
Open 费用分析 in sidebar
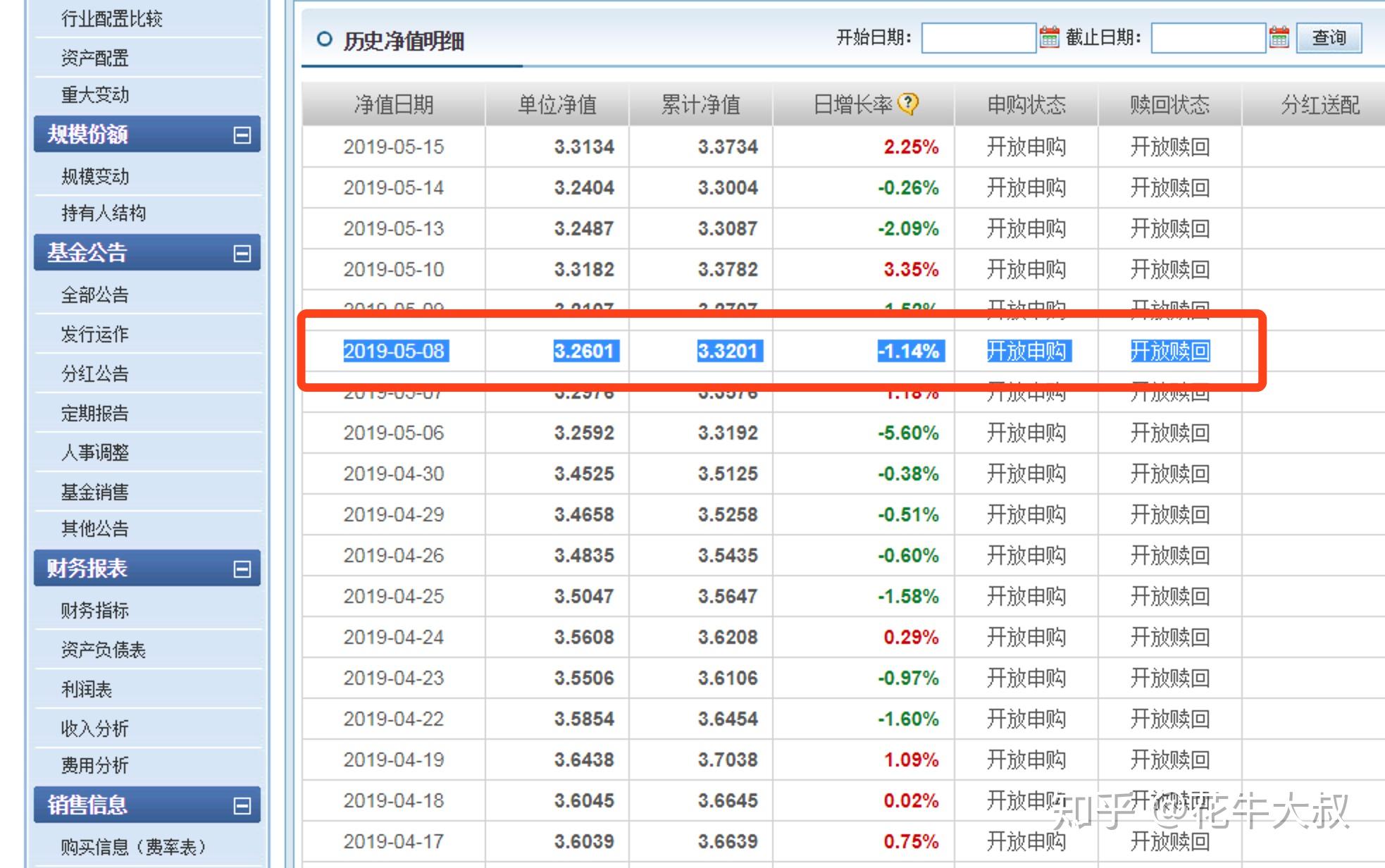pos(95,765)
